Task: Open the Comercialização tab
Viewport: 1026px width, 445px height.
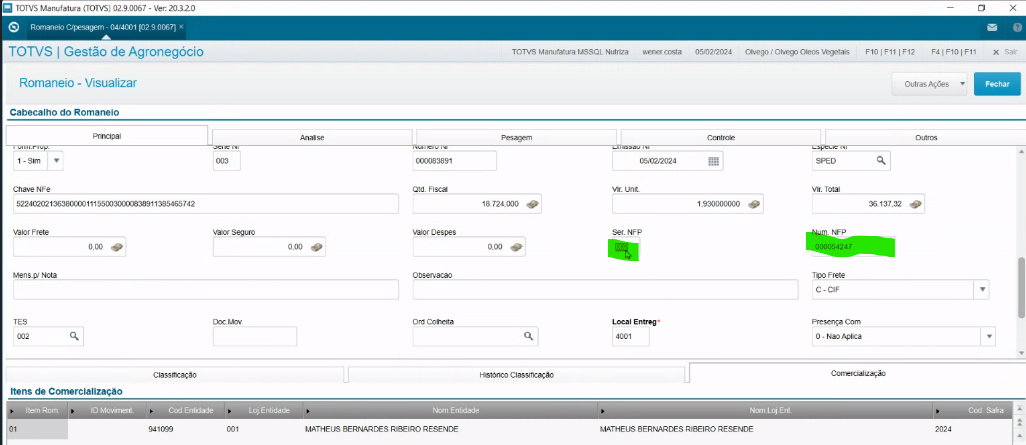Action: coord(858,373)
